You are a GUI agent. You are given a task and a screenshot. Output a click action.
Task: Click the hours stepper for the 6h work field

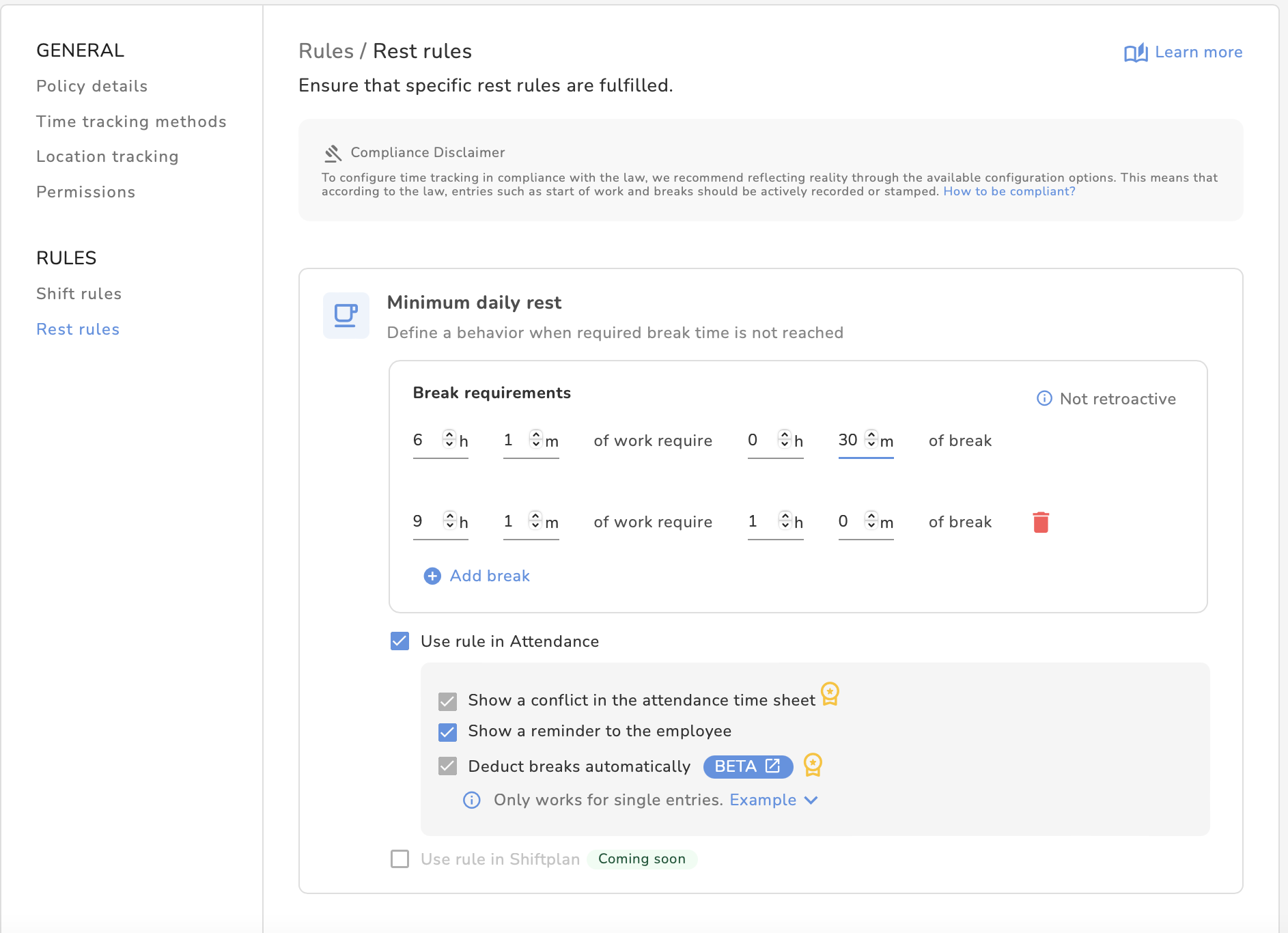coord(449,438)
